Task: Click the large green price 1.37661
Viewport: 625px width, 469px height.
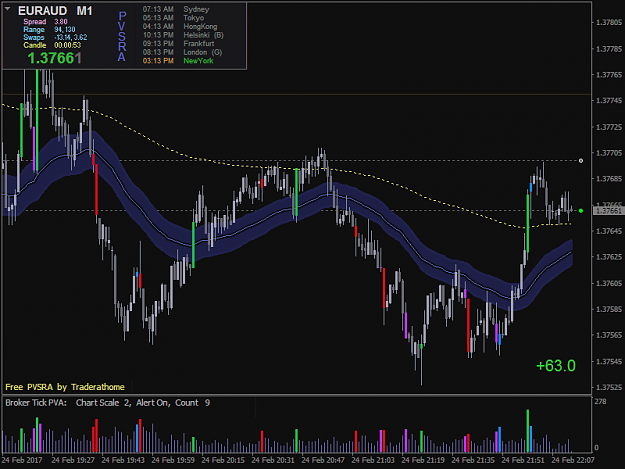Action: (55, 58)
